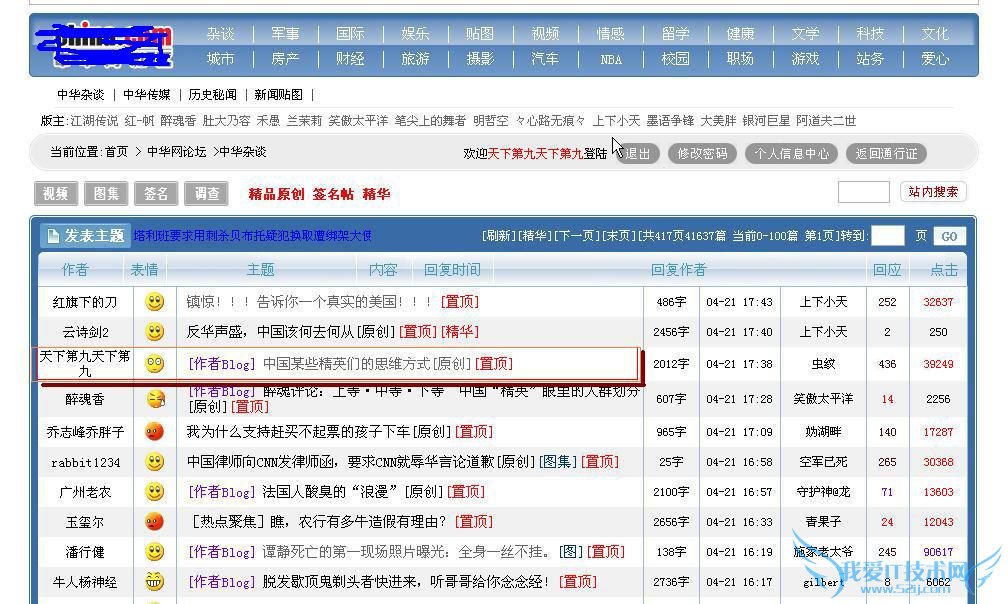Click the emoticon in 醉魂香 row

tap(155, 399)
